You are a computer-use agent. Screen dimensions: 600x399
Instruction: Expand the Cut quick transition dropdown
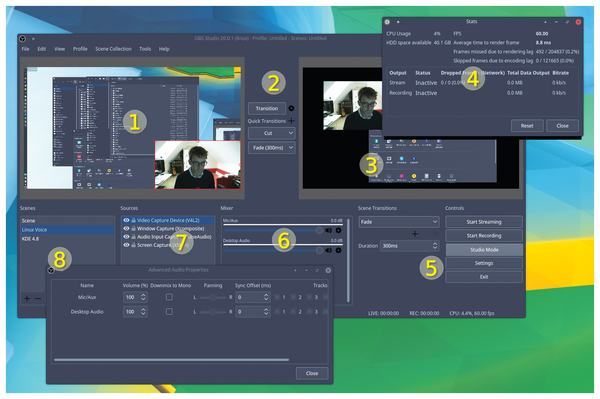(272, 133)
